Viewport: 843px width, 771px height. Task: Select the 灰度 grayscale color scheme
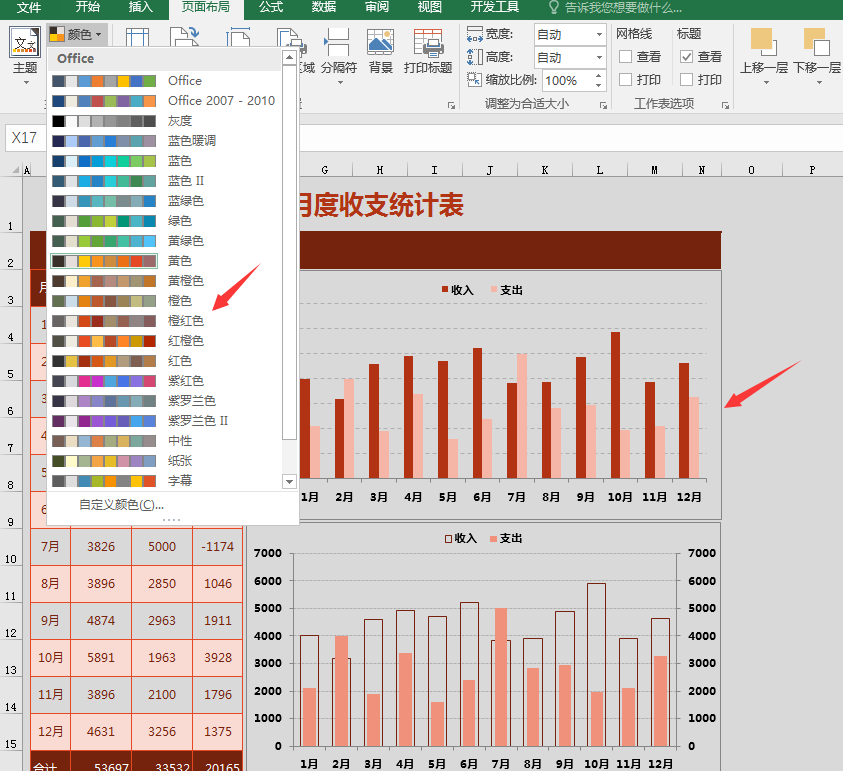pos(165,120)
